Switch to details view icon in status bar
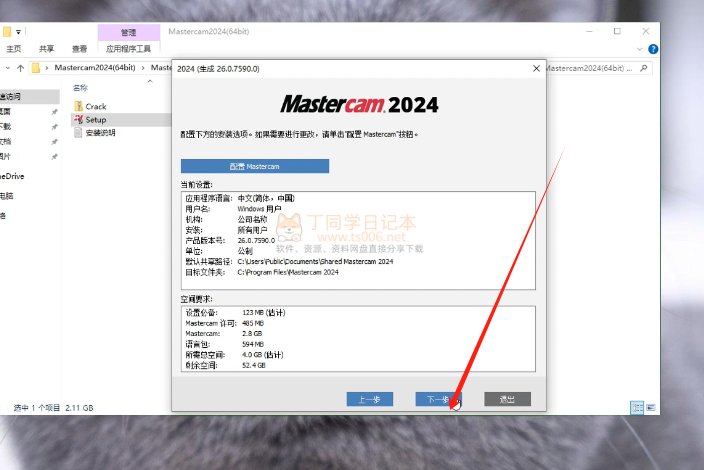This screenshot has width=704, height=470. 637,408
